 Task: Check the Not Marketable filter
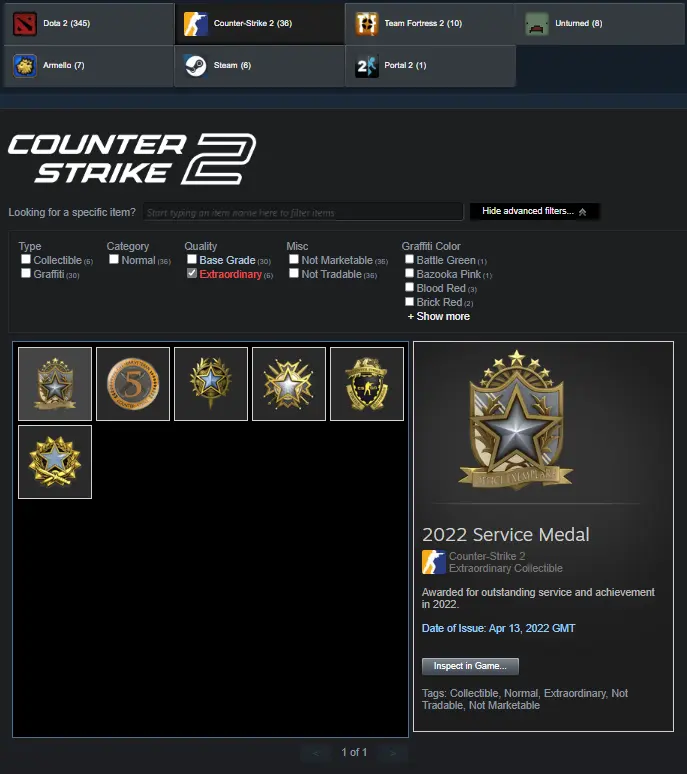[294, 259]
